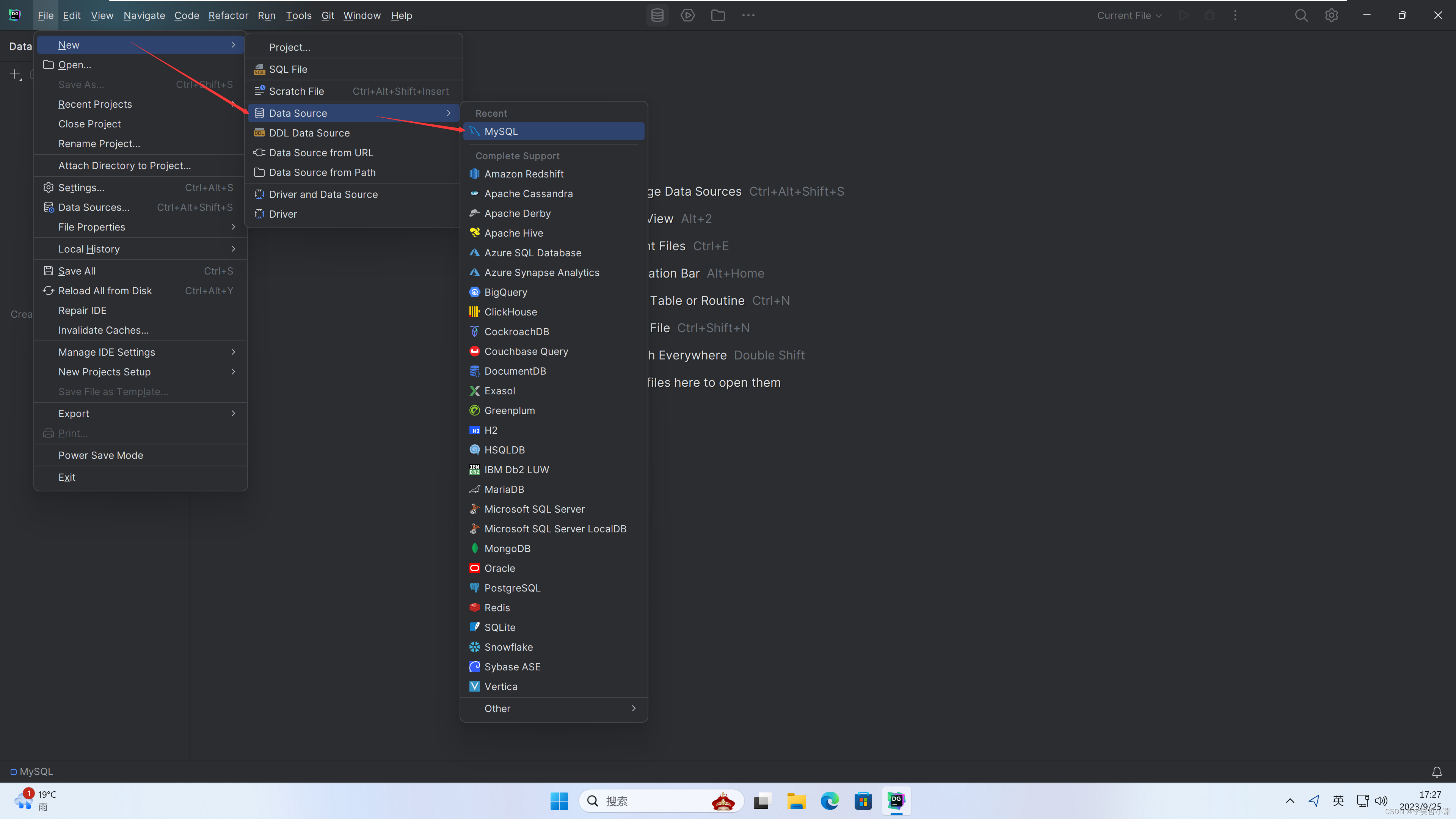The width and height of the screenshot is (1456, 819).
Task: Open the more tool windows ellipsis
Action: pos(748,15)
